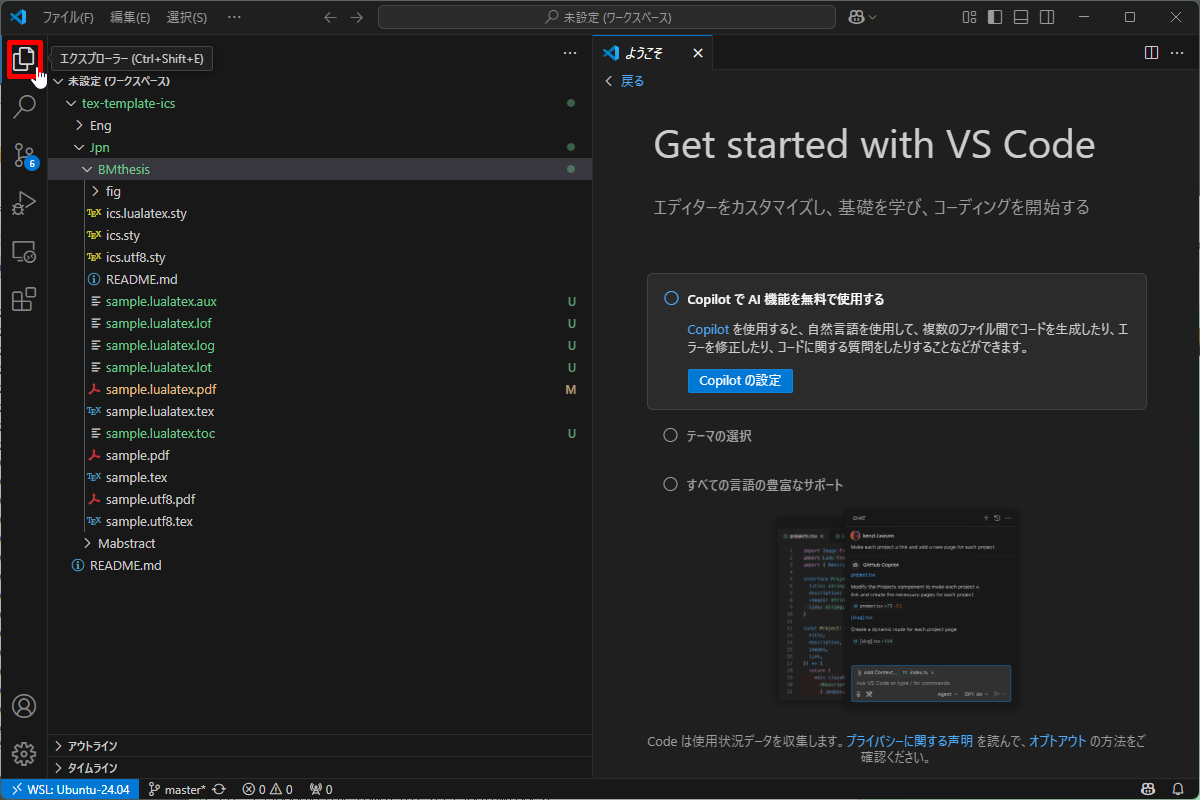Open errors and warnings status item
This screenshot has width=1200, height=800.
[x=267, y=789]
